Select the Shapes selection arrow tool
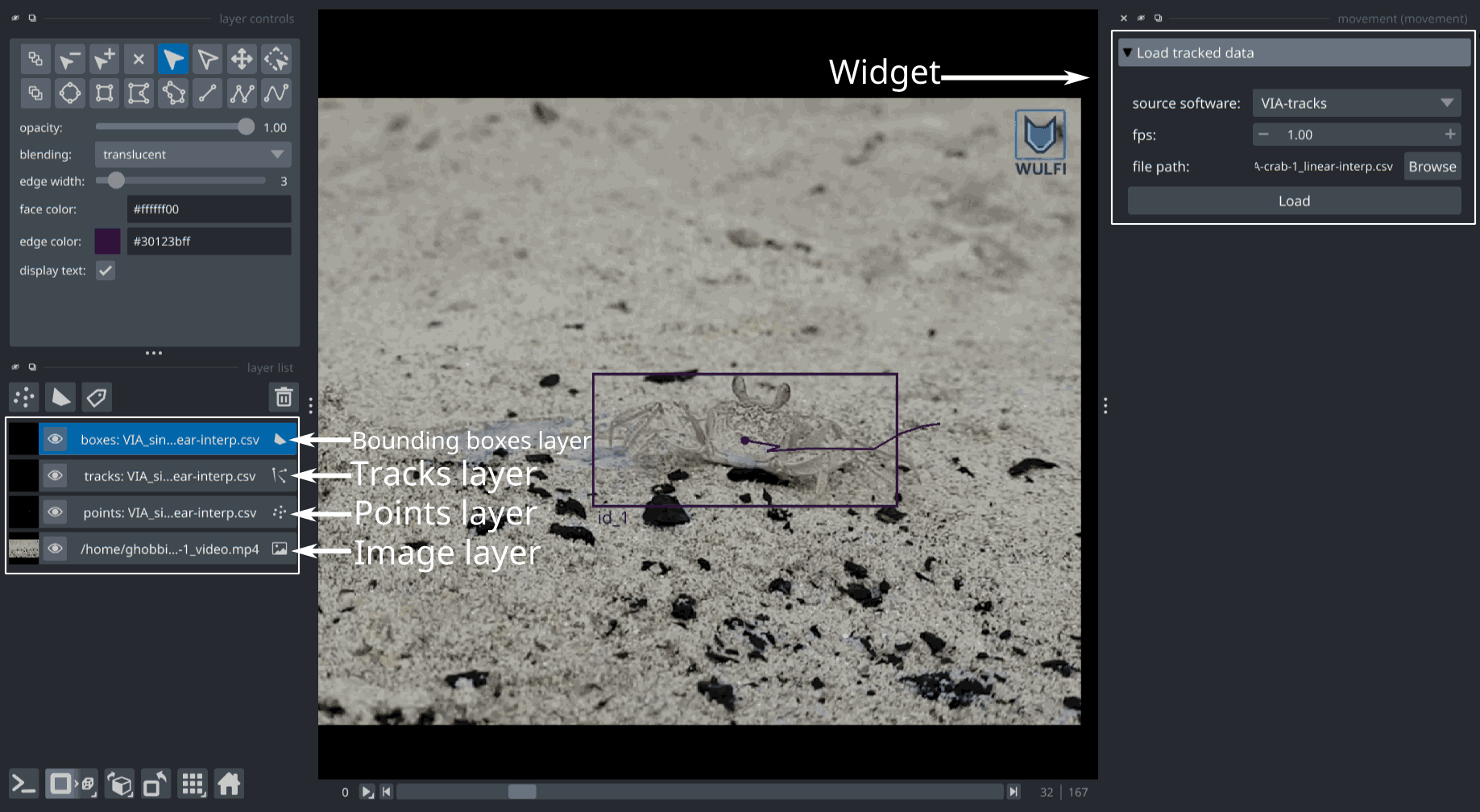The image size is (1480, 812). pyautogui.click(x=172, y=59)
